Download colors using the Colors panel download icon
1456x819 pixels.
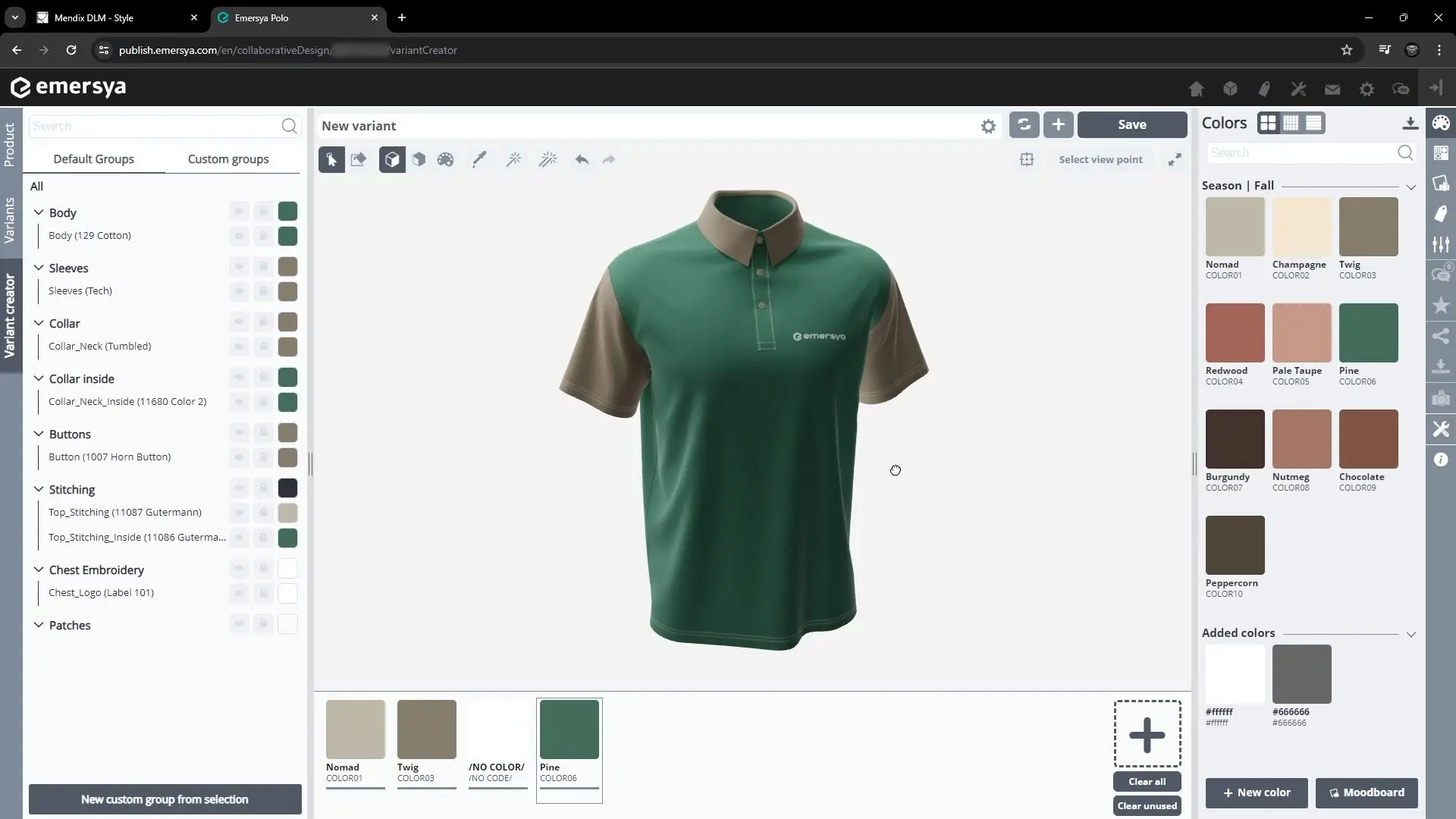click(1410, 123)
